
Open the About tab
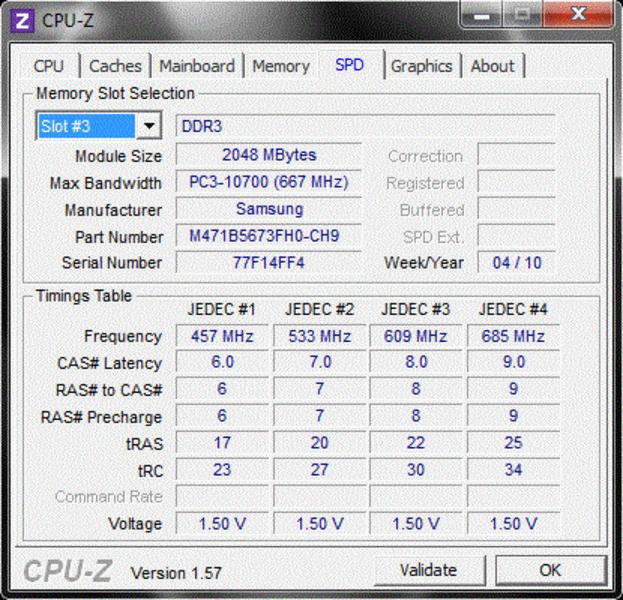tap(492, 66)
